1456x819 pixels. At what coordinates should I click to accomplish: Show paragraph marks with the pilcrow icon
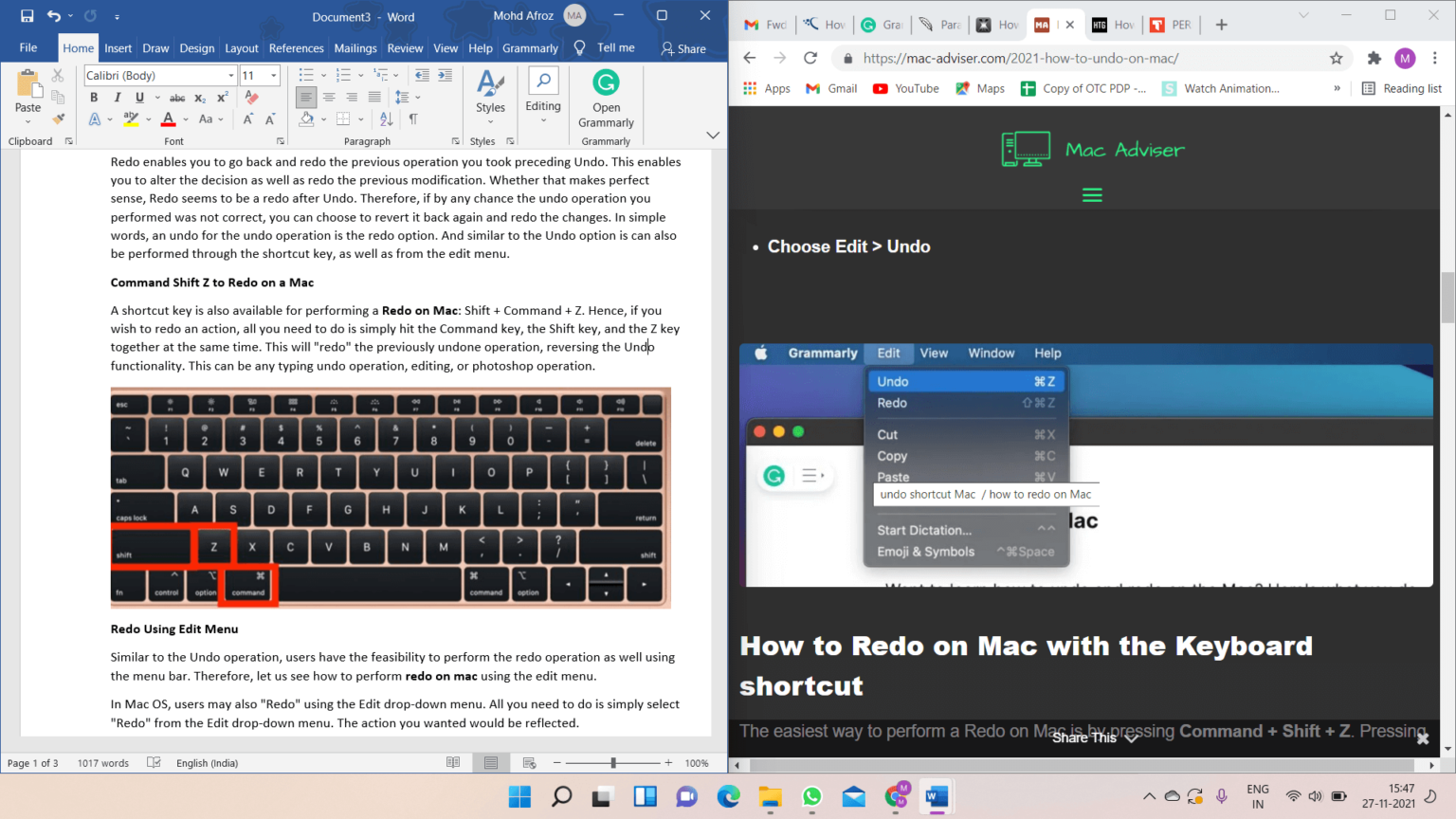(413, 118)
